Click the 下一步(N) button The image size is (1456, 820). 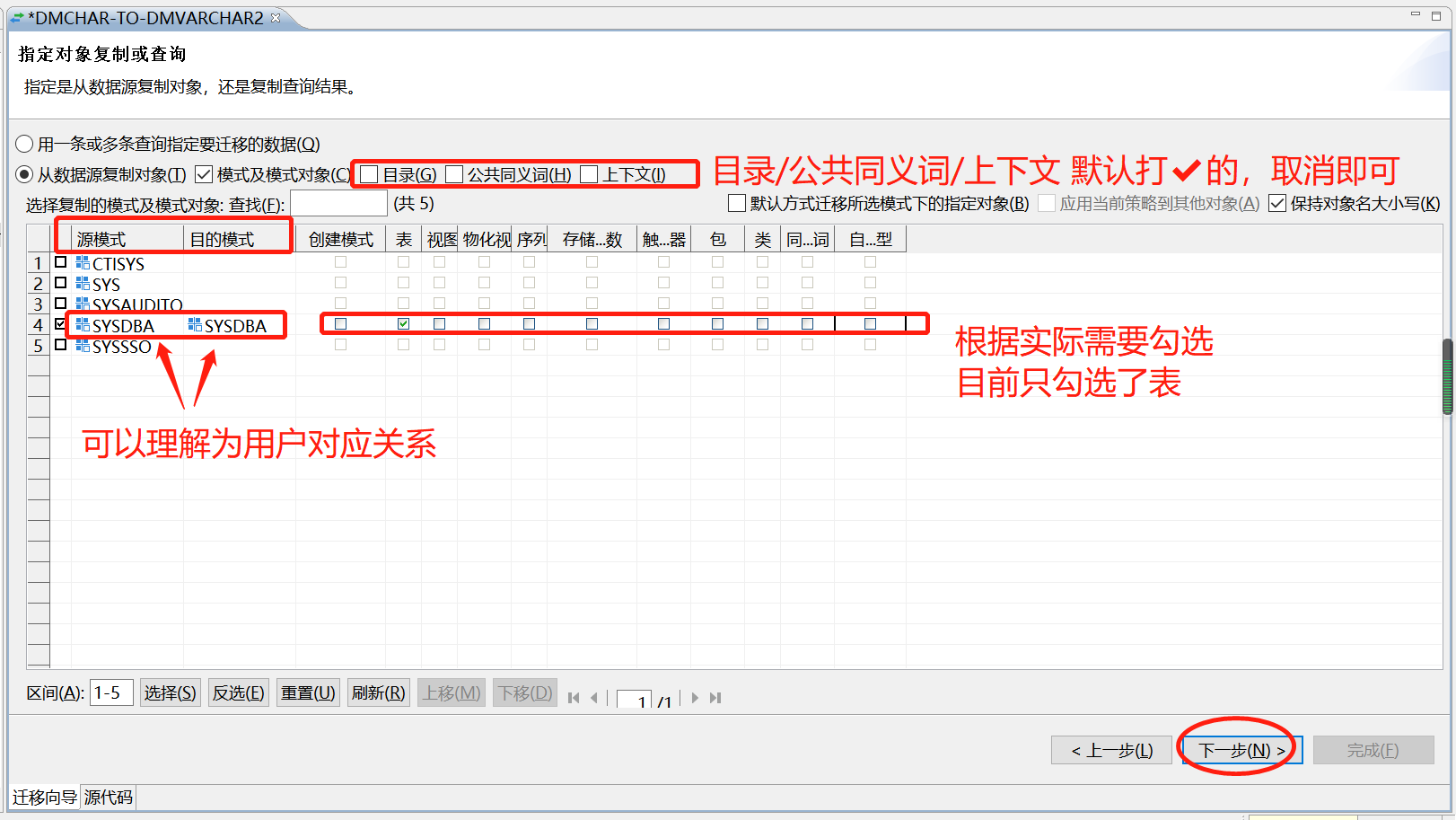click(x=1239, y=749)
